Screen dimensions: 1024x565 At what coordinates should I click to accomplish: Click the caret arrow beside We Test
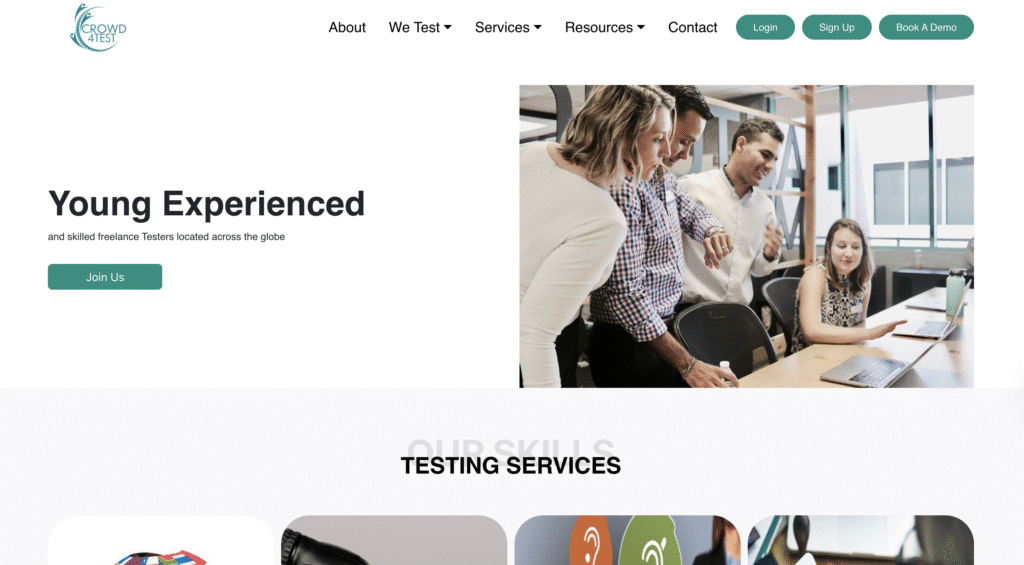tap(447, 27)
